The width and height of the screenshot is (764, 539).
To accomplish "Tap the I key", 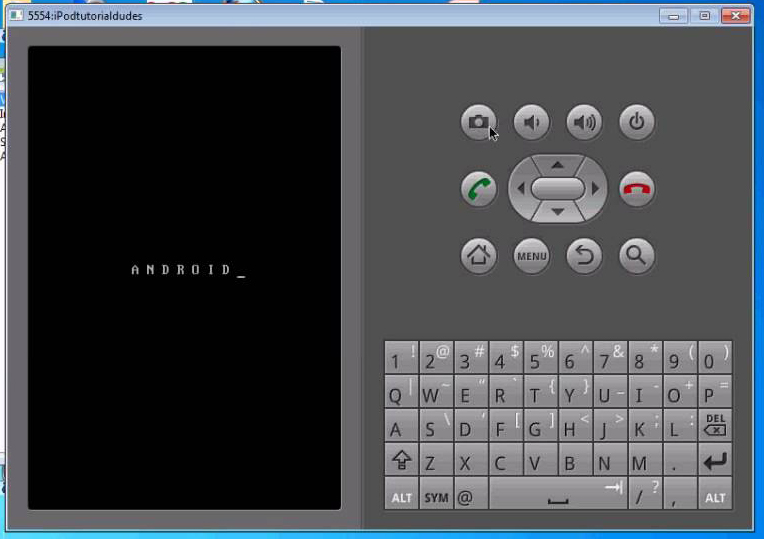I will (x=645, y=391).
